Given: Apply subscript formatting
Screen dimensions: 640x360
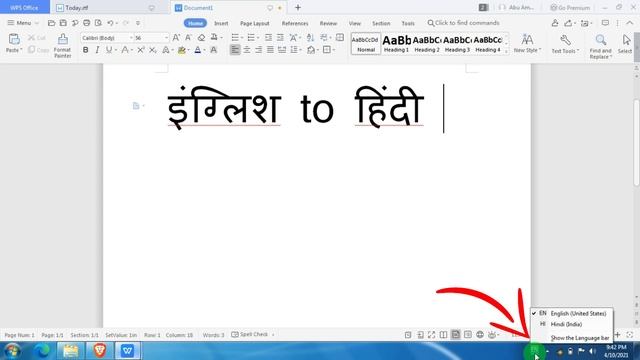Looking at the screenshot, I should (152, 50).
